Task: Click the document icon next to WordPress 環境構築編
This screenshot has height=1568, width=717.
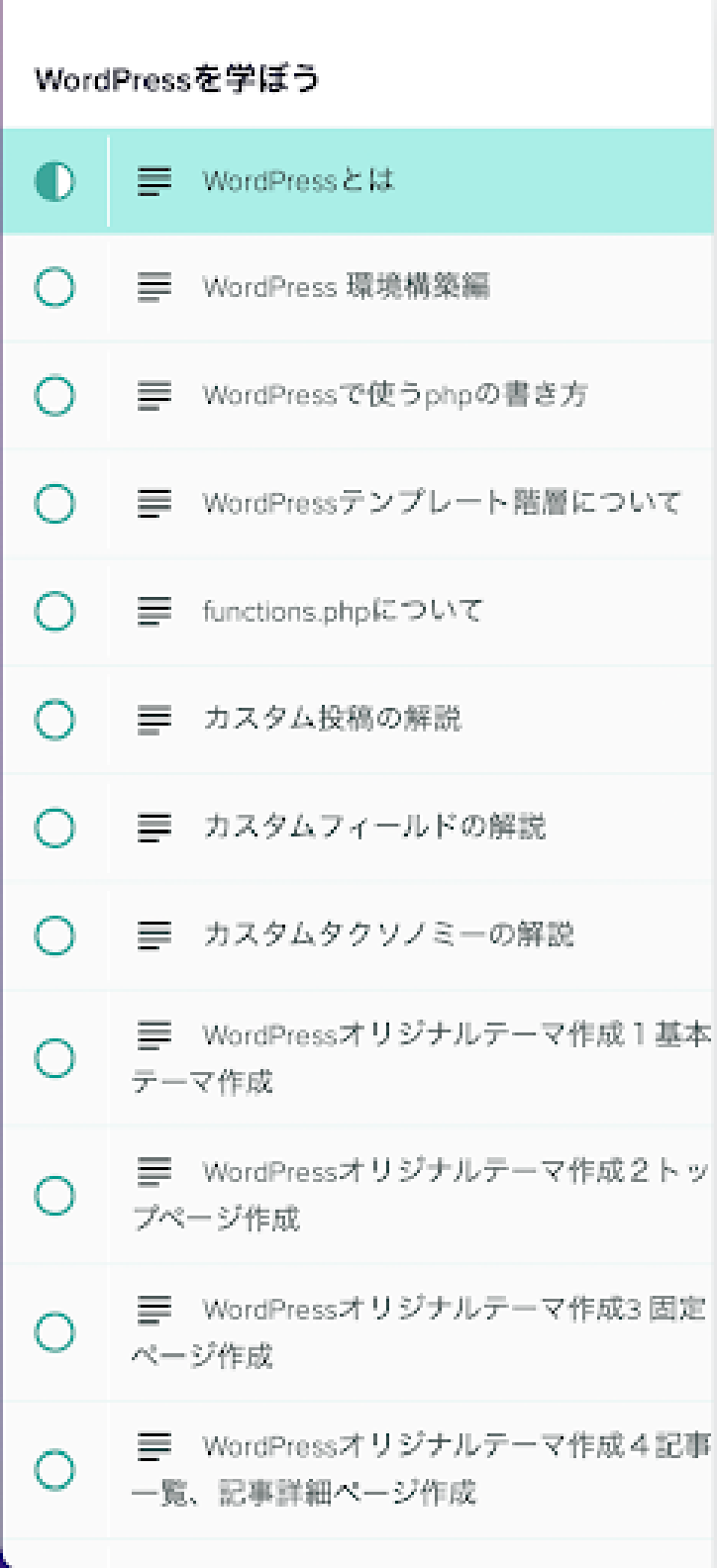Action: pos(154,288)
